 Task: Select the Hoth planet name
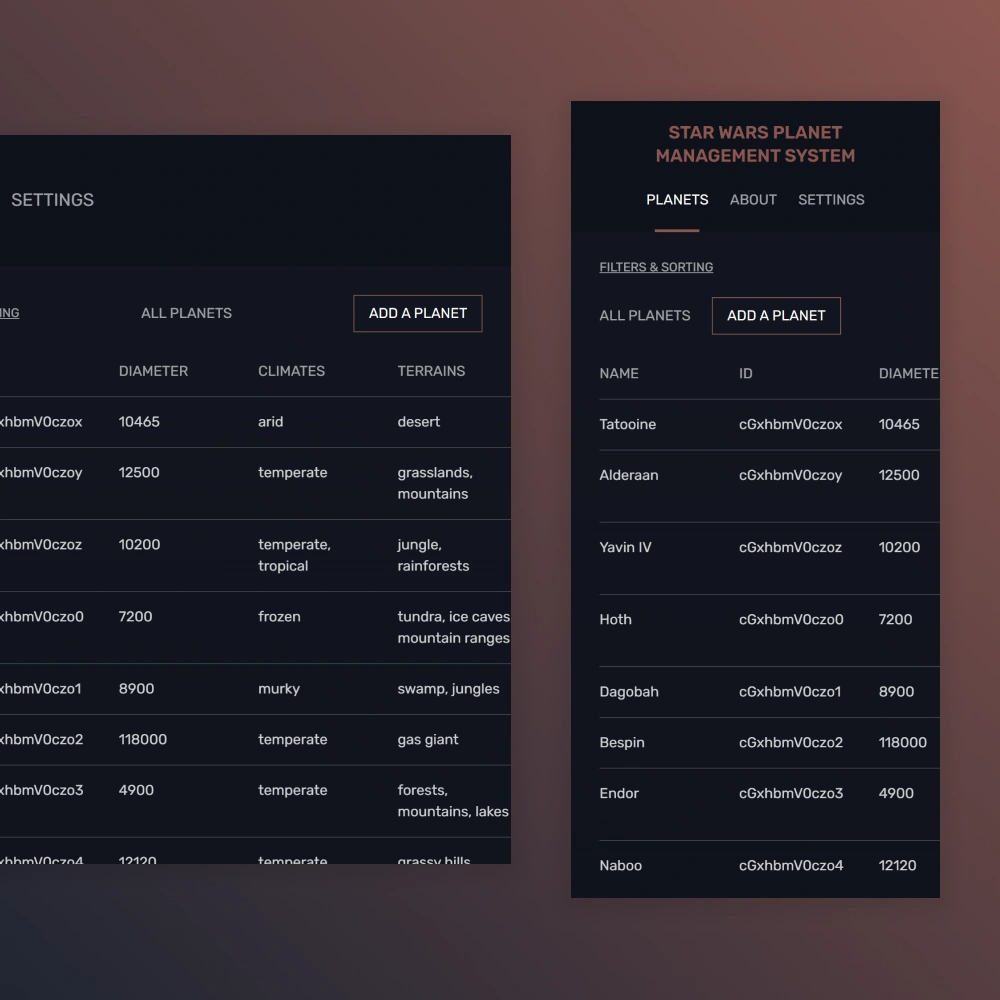click(615, 619)
